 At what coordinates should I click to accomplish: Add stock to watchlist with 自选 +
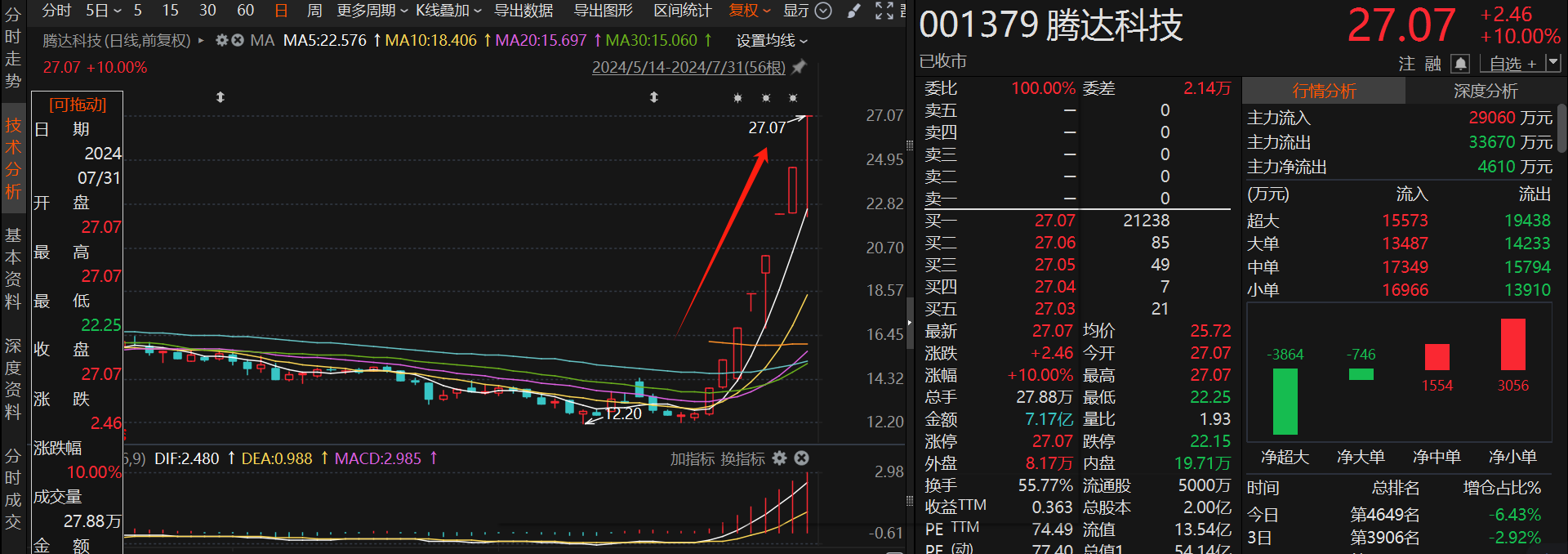[x=1512, y=64]
